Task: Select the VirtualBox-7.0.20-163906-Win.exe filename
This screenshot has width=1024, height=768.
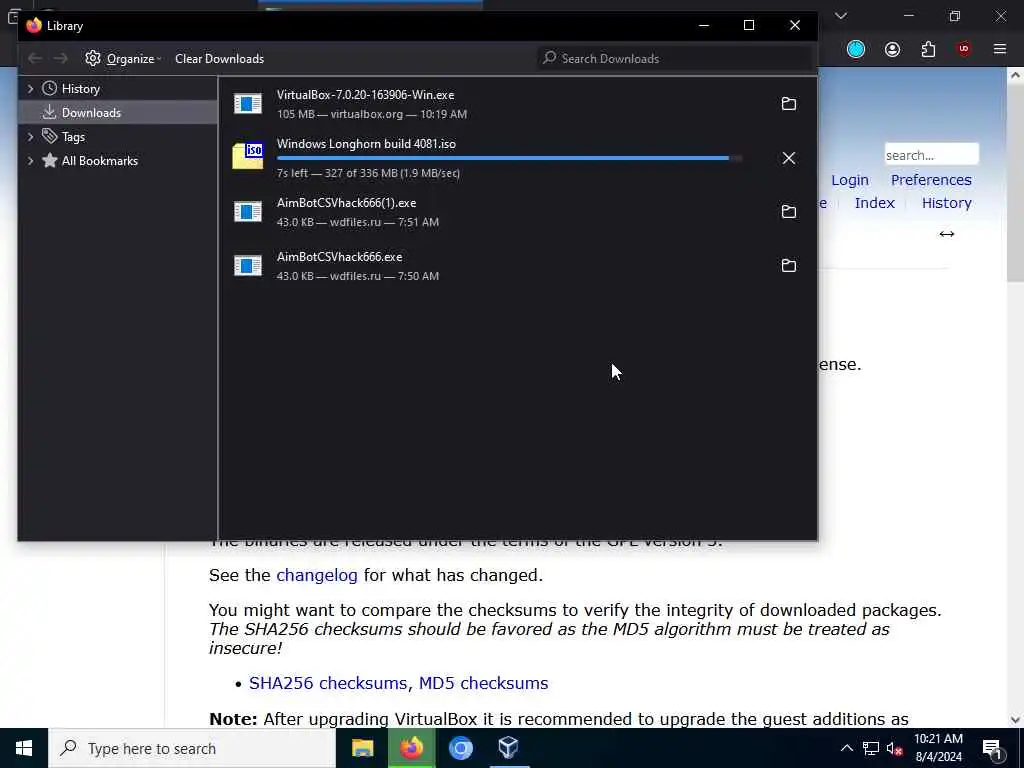Action: pyautogui.click(x=365, y=95)
